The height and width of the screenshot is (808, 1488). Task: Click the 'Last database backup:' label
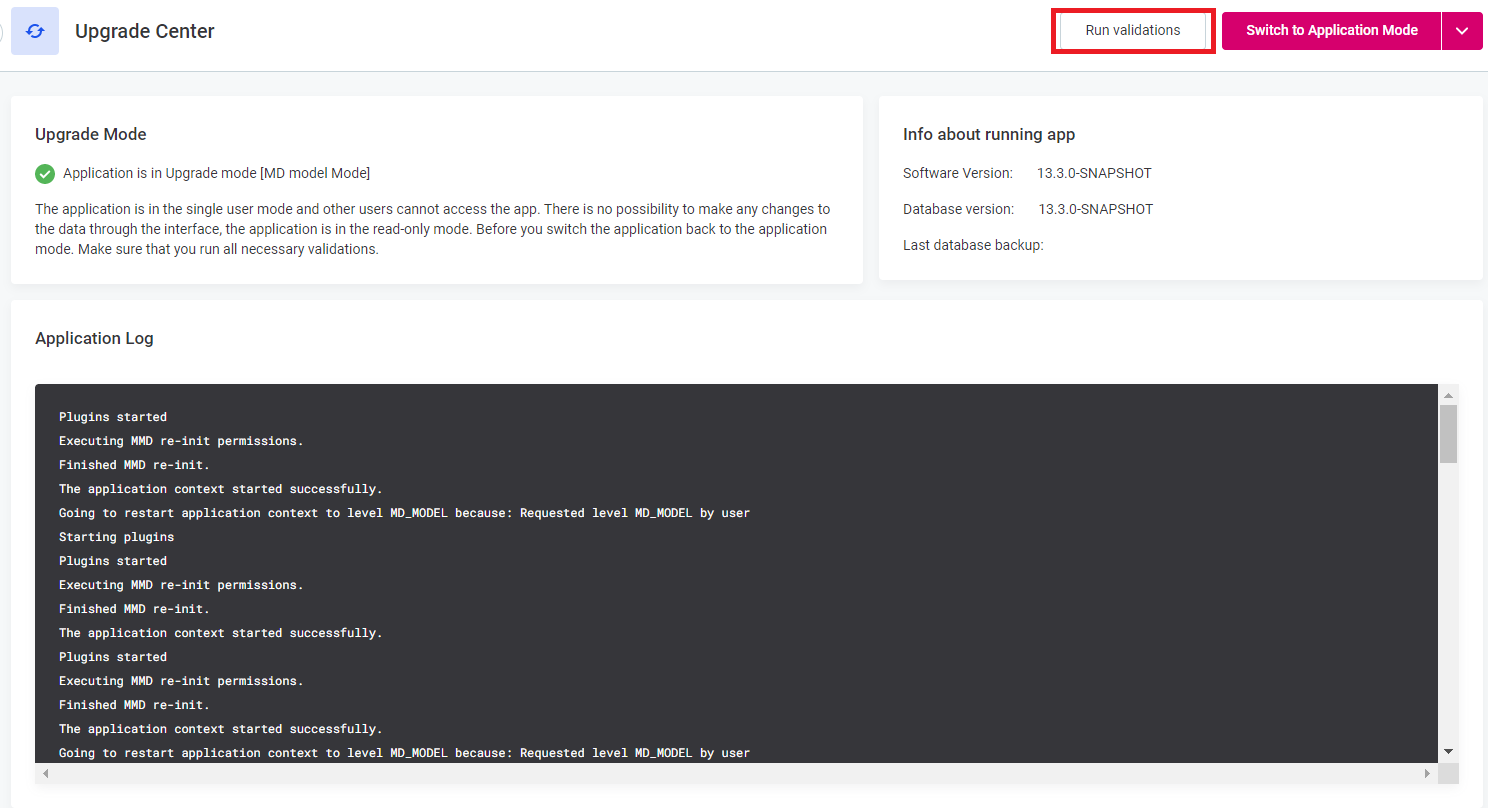pos(973,245)
